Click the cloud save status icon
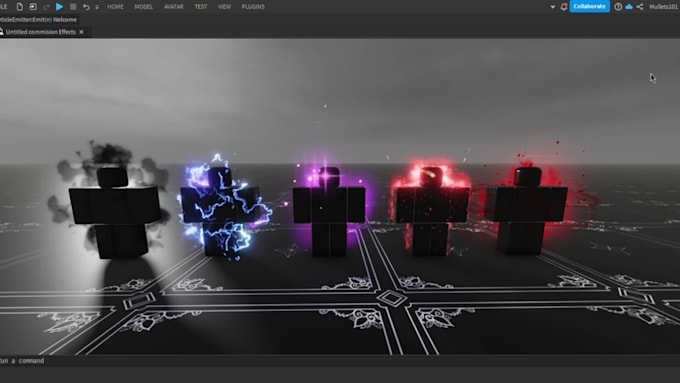Image resolution: width=680 pixels, height=383 pixels. 629,7
